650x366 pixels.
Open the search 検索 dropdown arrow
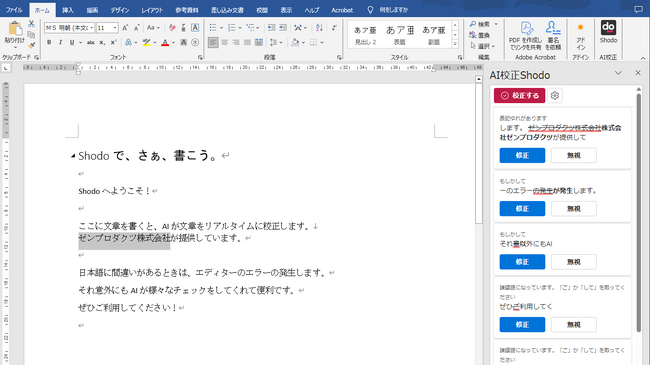click(x=496, y=24)
